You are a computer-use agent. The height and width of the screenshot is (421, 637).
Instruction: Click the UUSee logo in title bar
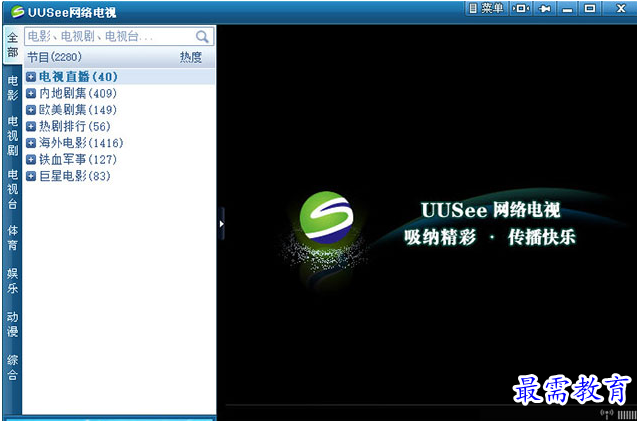[17, 12]
